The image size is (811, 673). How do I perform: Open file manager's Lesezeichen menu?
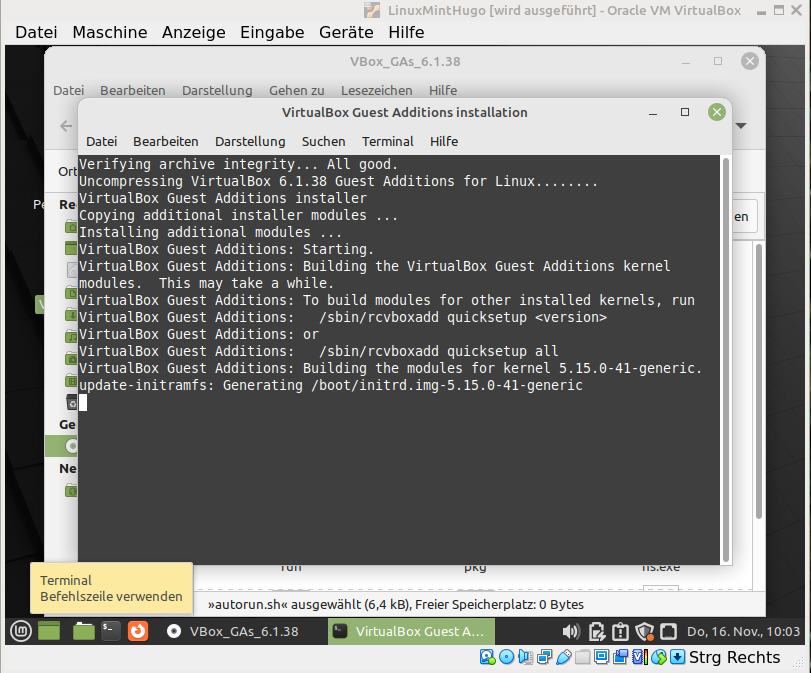tap(377, 91)
